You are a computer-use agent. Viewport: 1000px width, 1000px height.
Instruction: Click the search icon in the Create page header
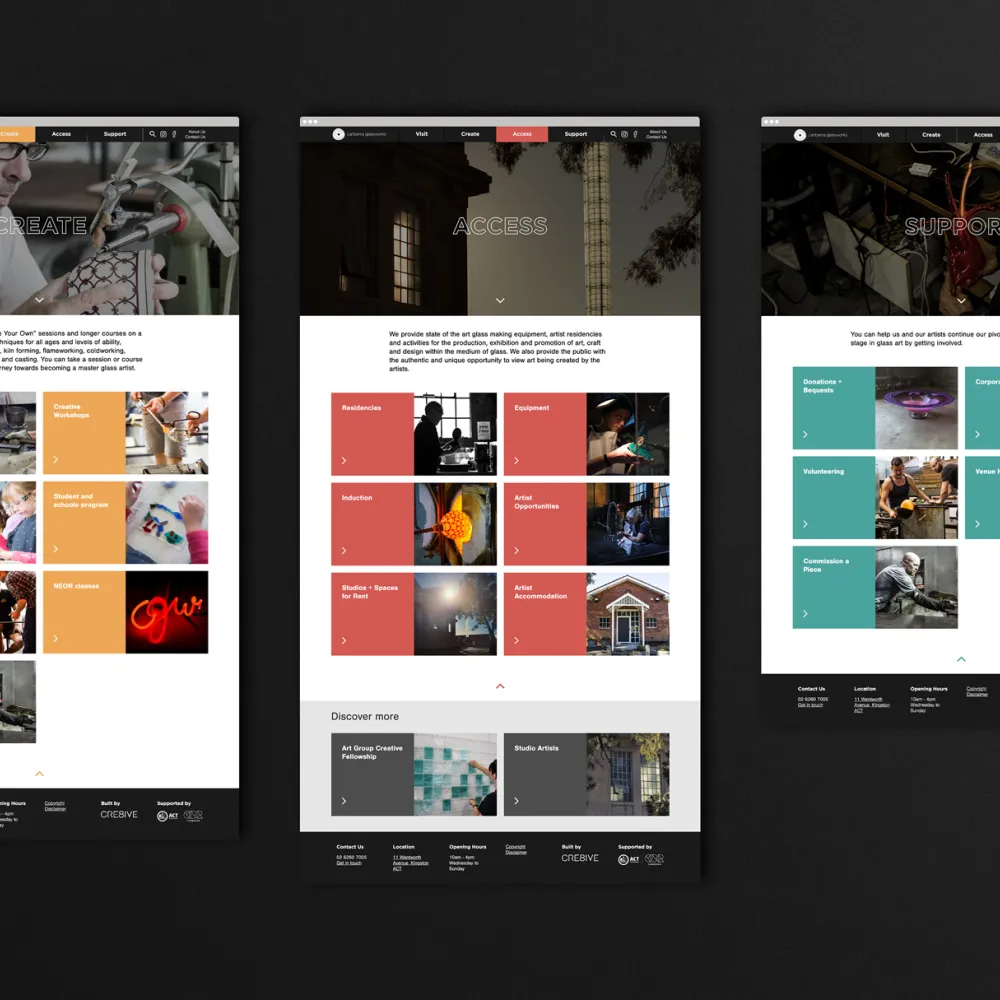[x=152, y=134]
